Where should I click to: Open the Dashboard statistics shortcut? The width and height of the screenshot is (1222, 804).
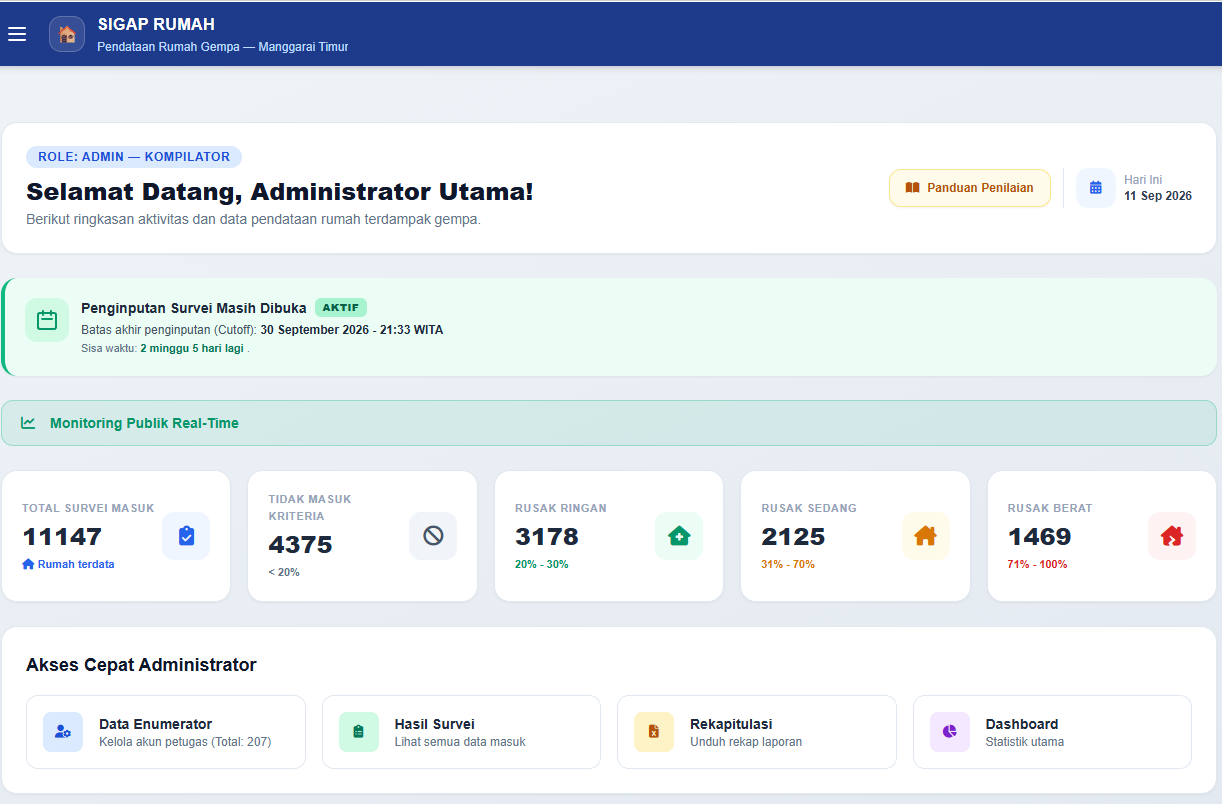1052,732
